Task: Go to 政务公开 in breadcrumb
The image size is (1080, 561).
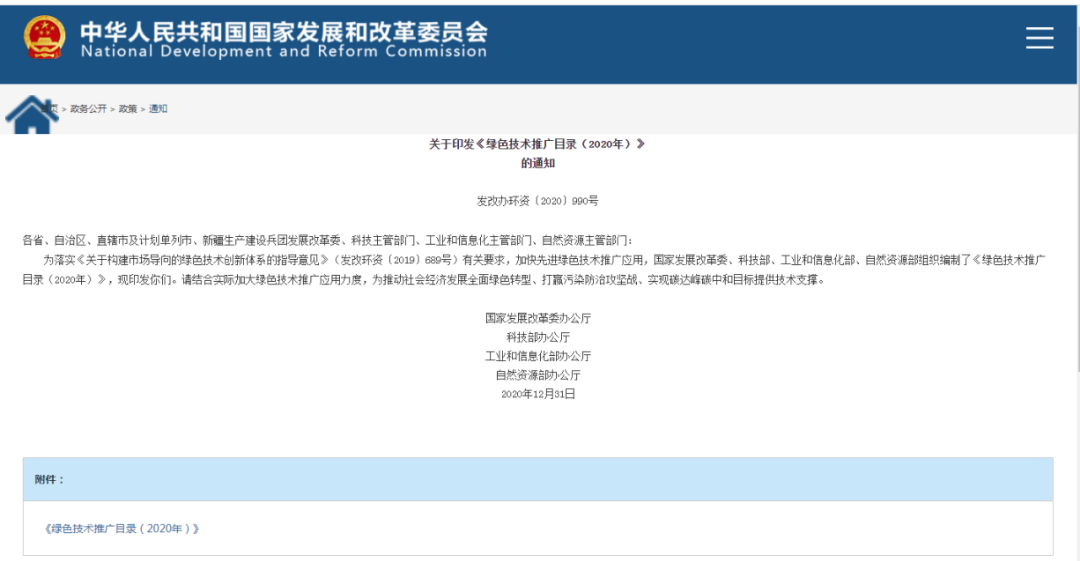Action: (88, 109)
